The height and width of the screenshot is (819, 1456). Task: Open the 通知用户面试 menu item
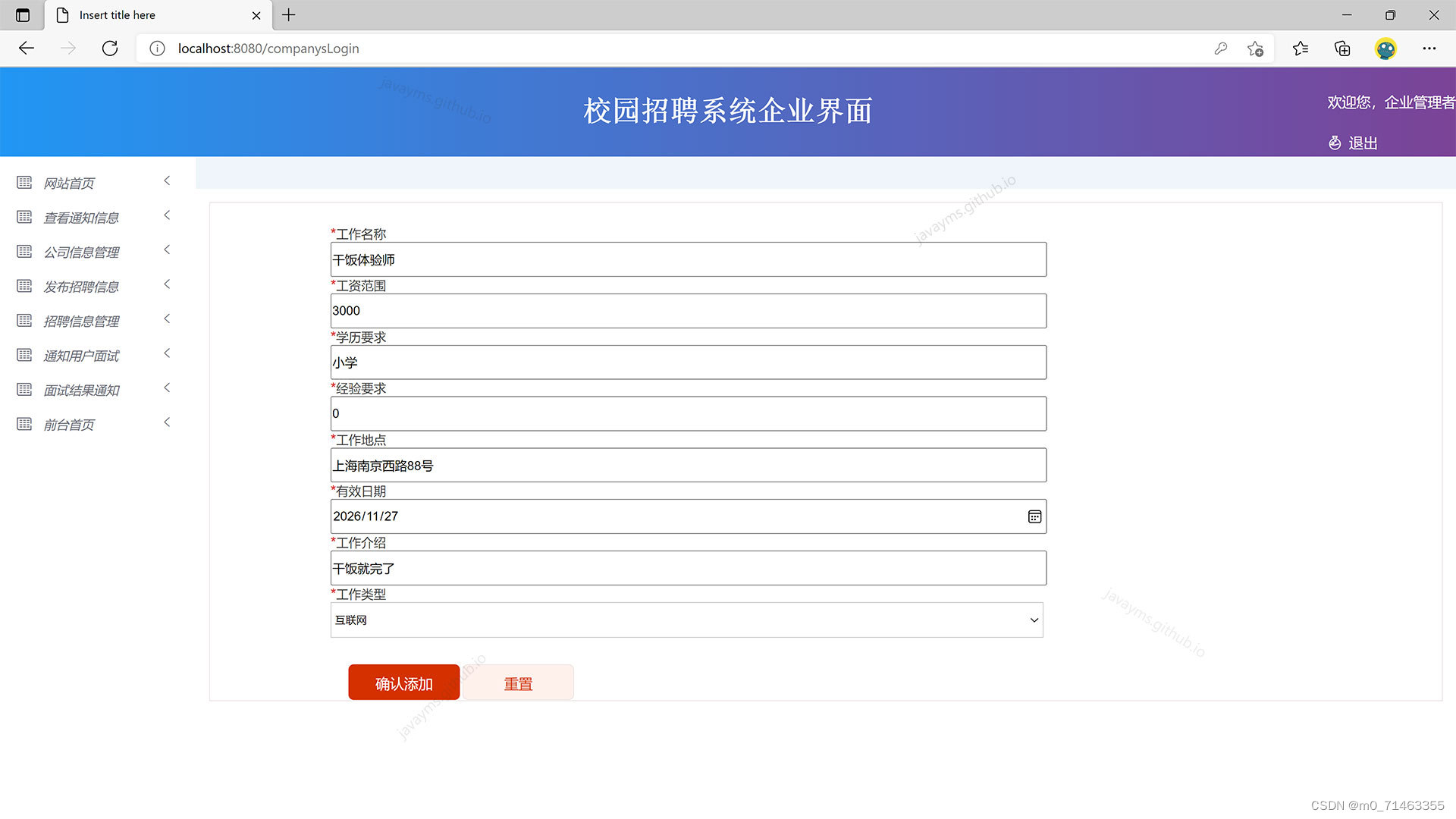coord(81,356)
